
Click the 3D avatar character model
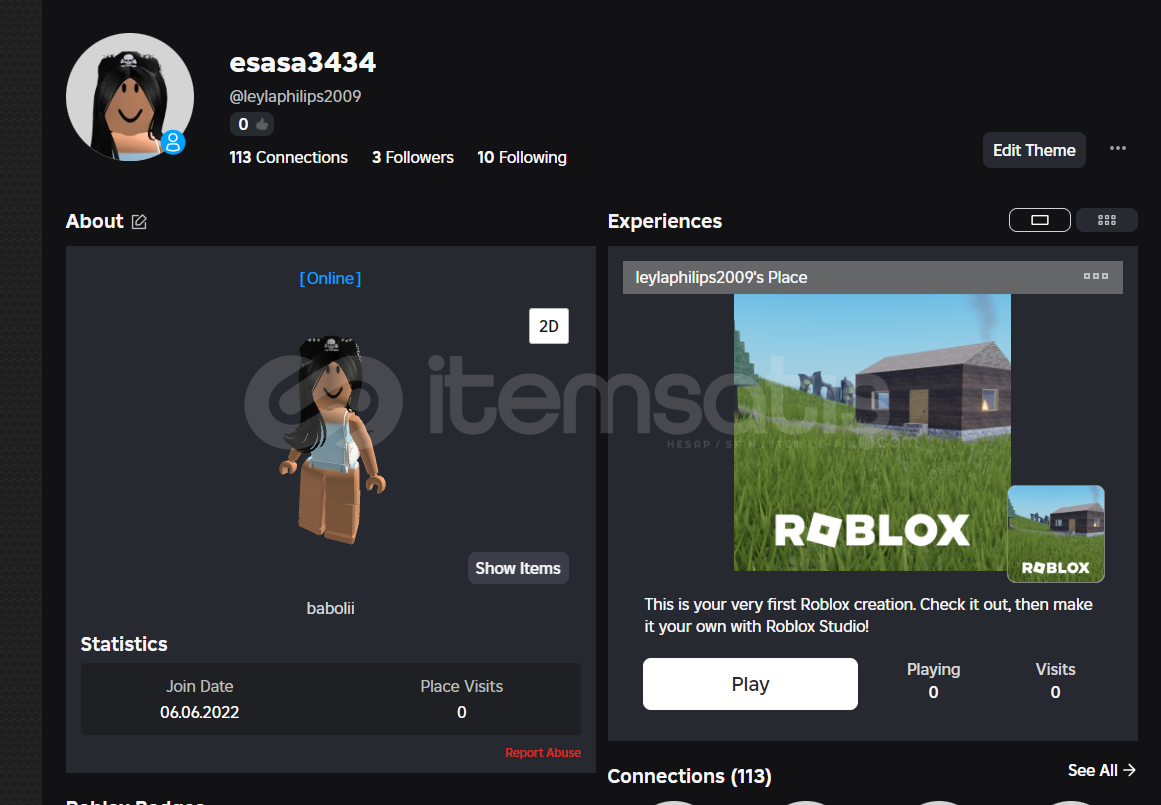coord(332,439)
